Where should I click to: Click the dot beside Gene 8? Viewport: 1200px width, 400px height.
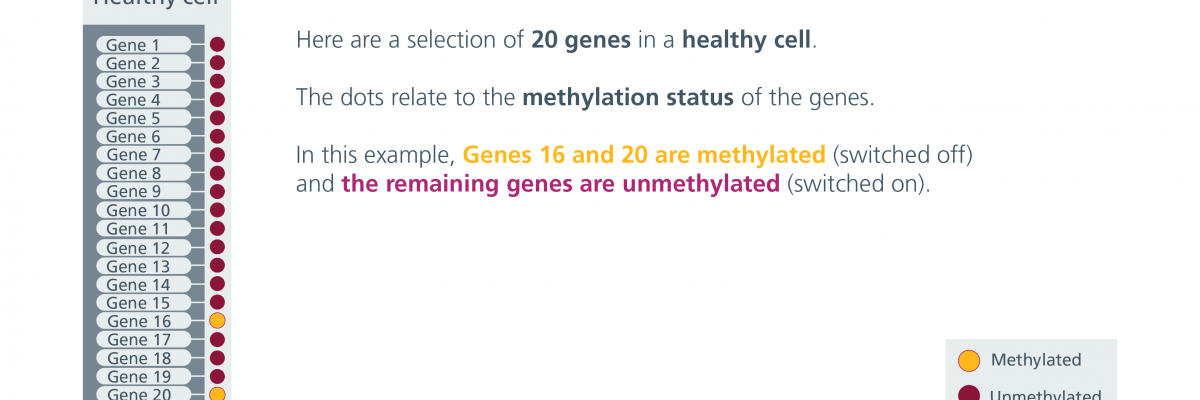217,173
